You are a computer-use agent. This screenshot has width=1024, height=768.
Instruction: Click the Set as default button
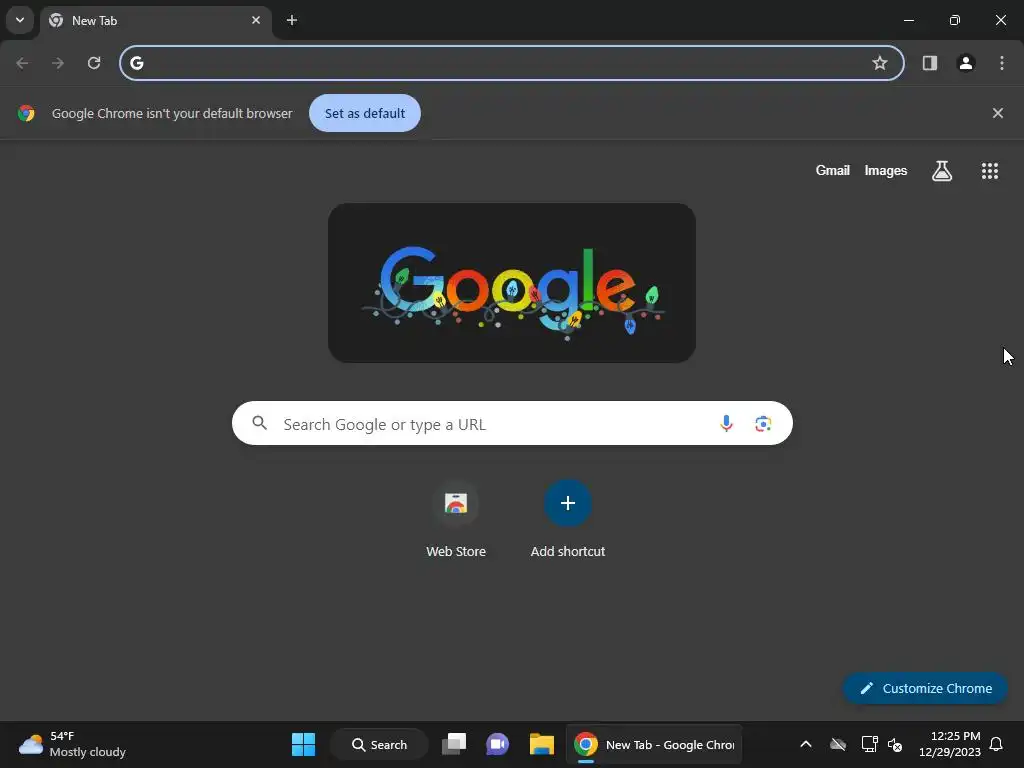point(365,113)
